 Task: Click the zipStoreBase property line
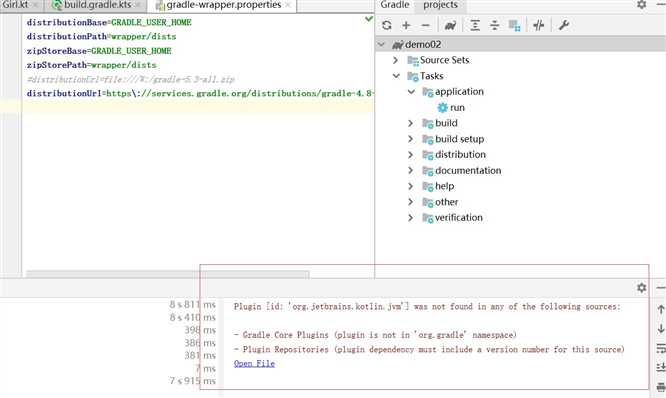click(99, 51)
